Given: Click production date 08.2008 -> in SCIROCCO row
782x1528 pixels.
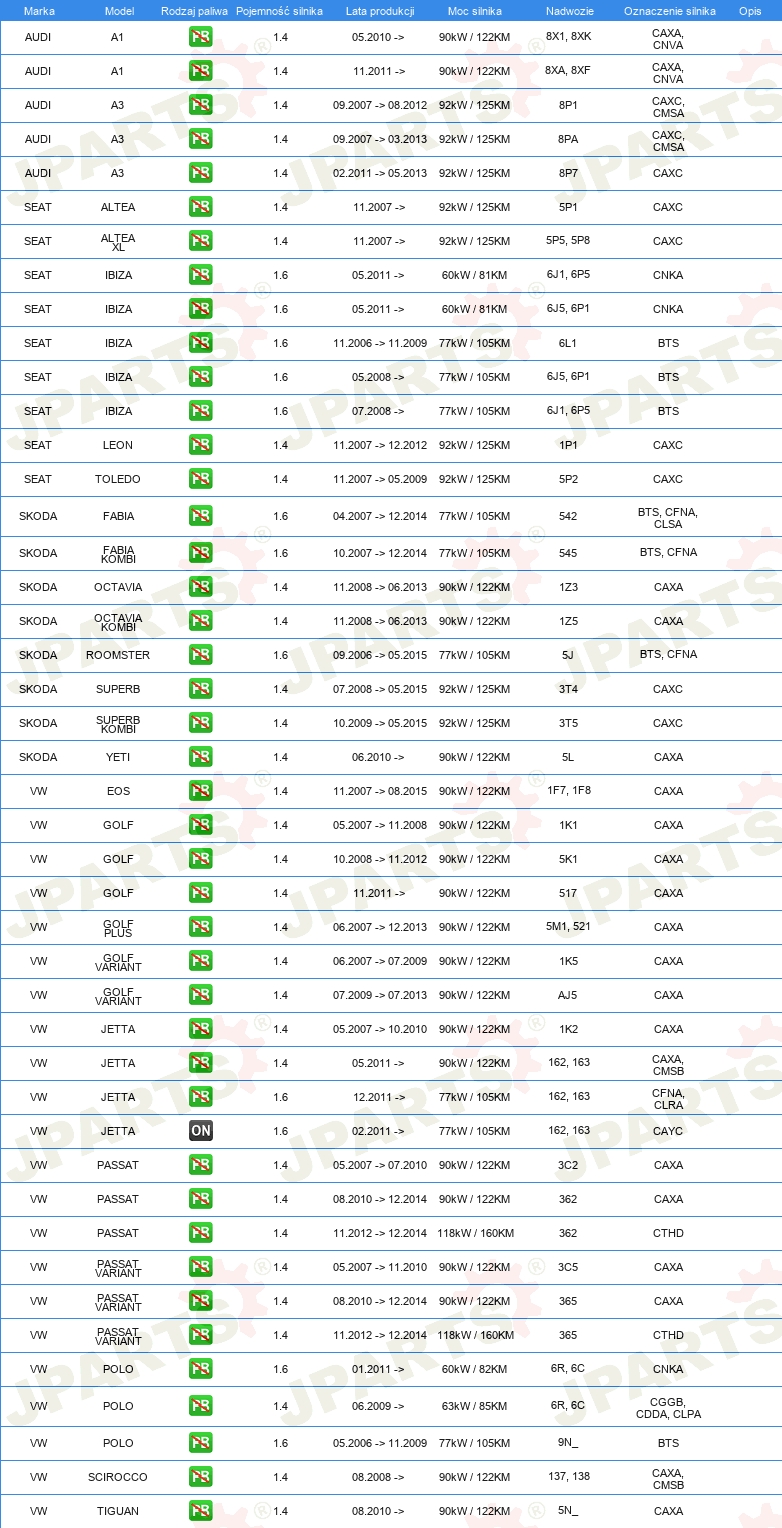Looking at the screenshot, I should coord(379,1477).
